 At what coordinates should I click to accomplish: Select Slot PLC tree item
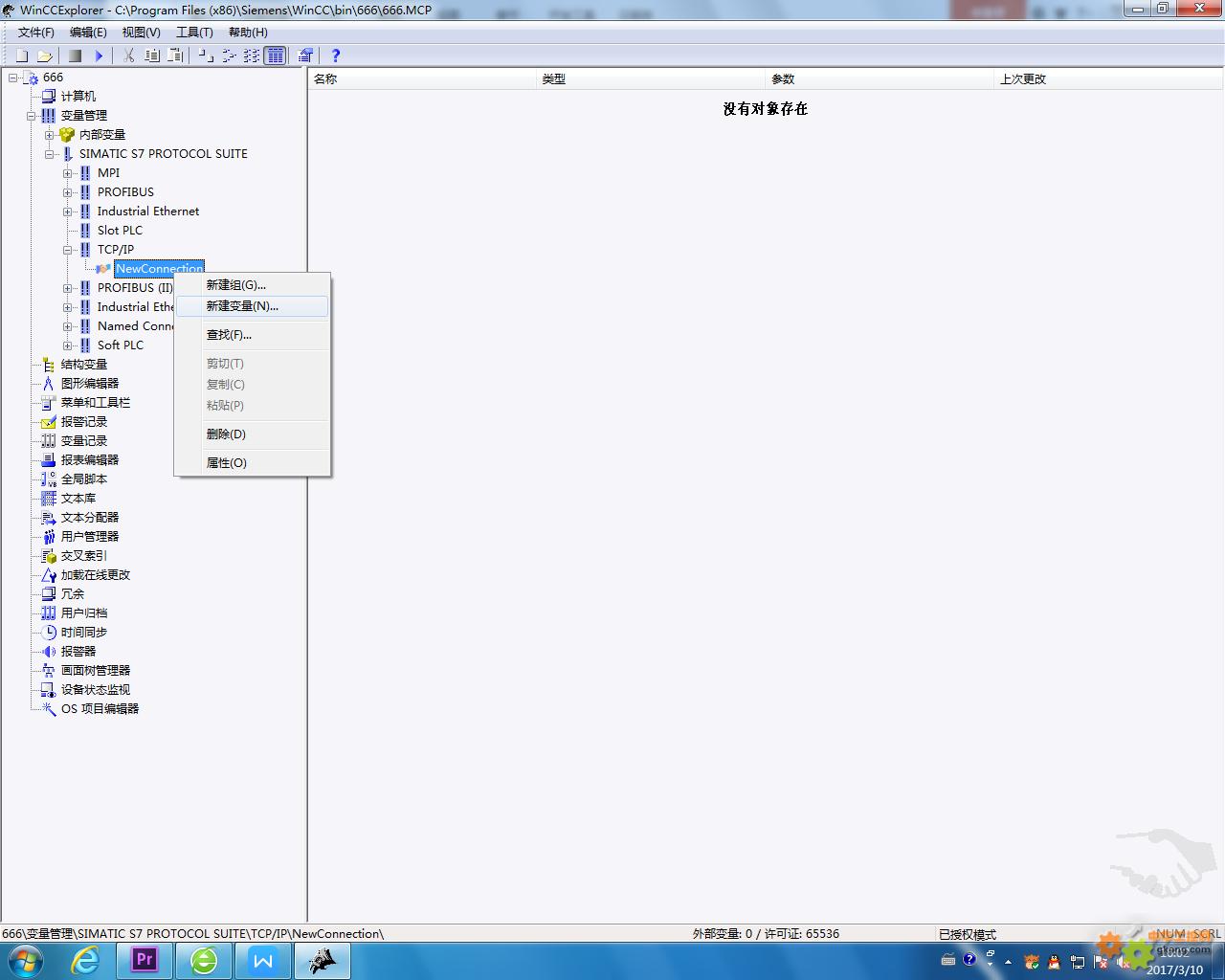120,231
